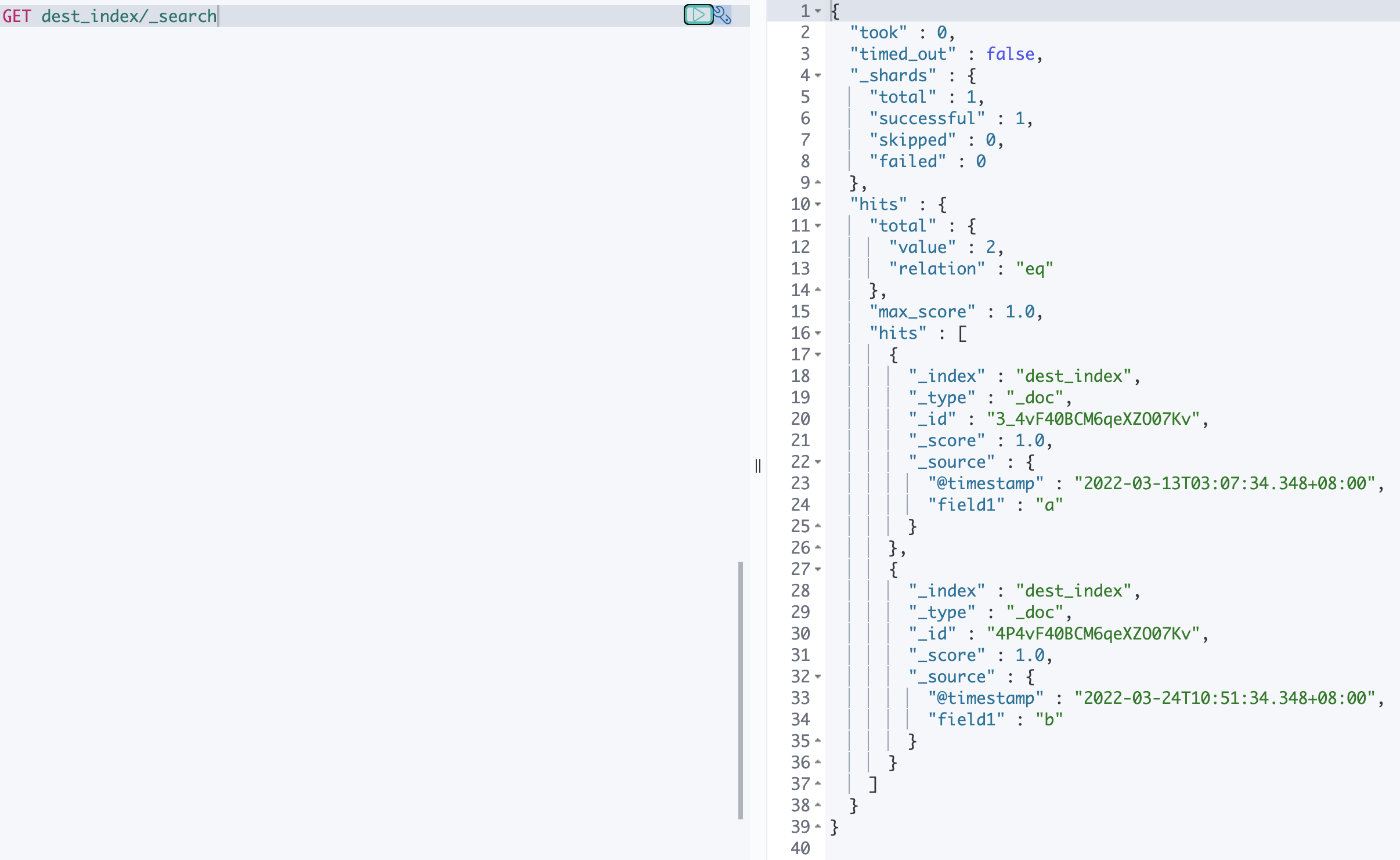
Task: Open the wrench settings icon menu
Action: 723,15
